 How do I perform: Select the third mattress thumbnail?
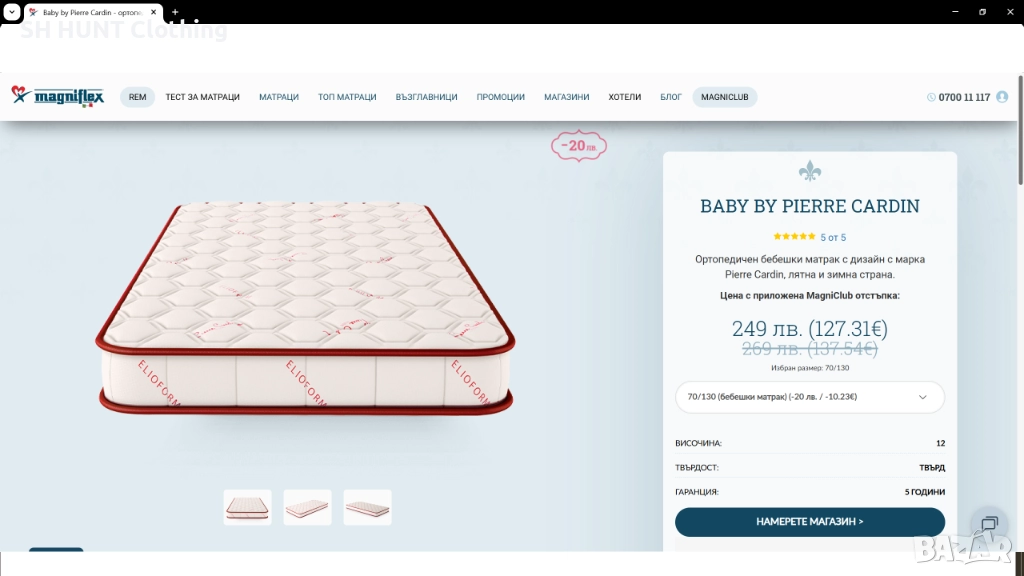coord(368,507)
